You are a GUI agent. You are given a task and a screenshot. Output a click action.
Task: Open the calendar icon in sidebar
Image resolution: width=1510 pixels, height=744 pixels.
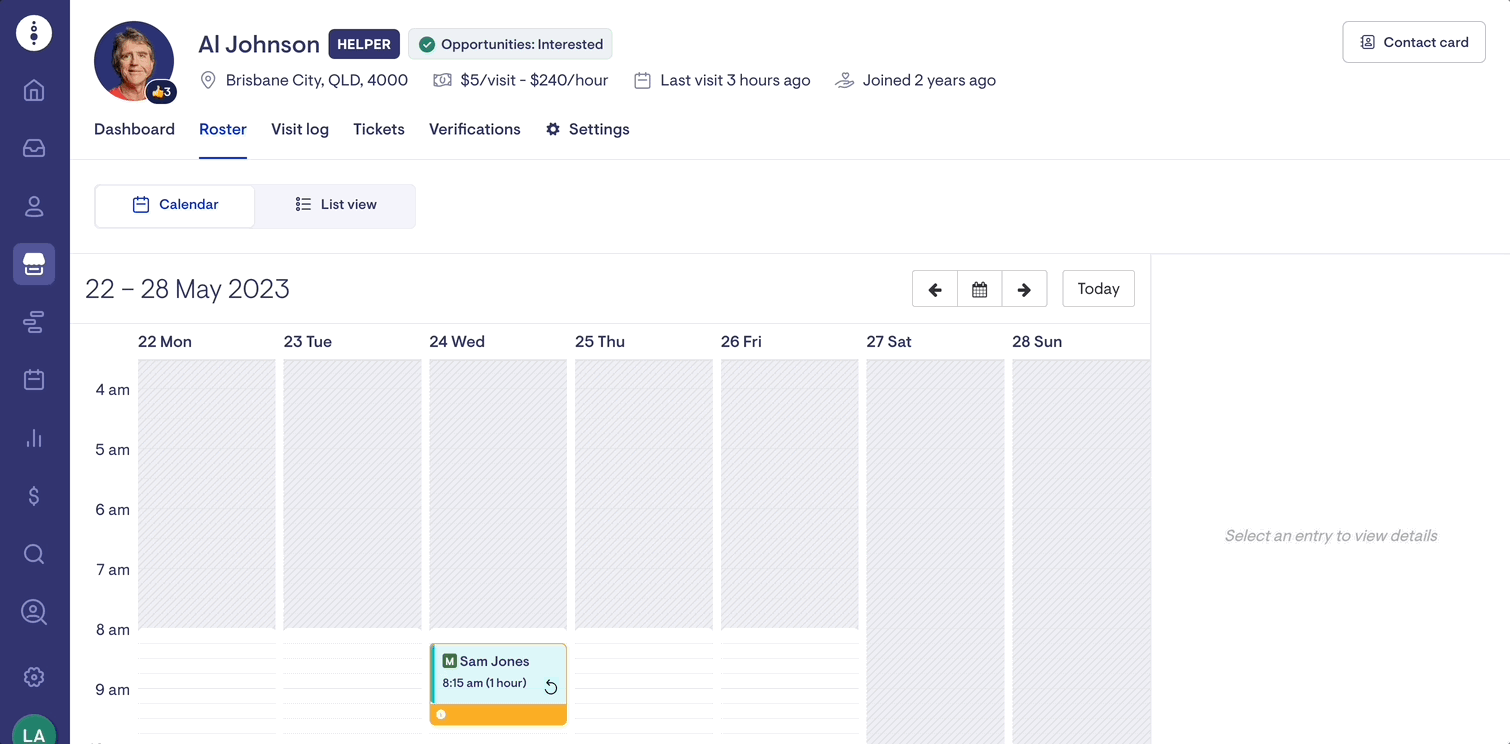34,380
